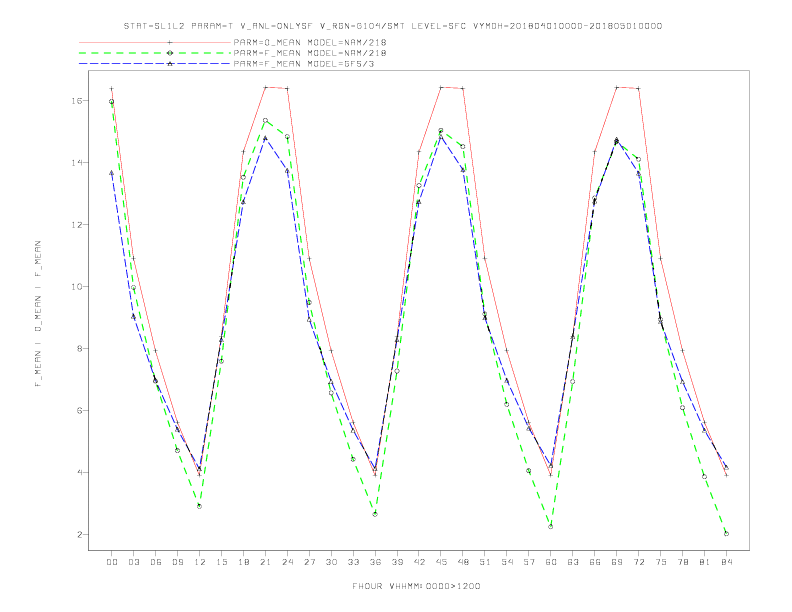Click y-axis tick label 10
This screenshot has width=792, height=612.
[77, 286]
